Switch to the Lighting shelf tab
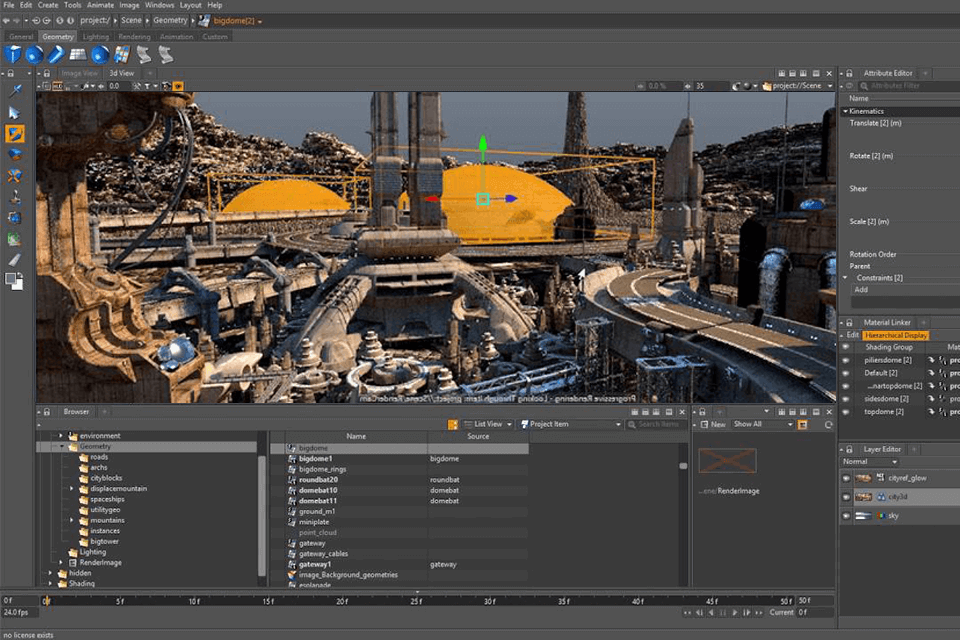Image resolution: width=960 pixels, height=640 pixels. pos(96,37)
